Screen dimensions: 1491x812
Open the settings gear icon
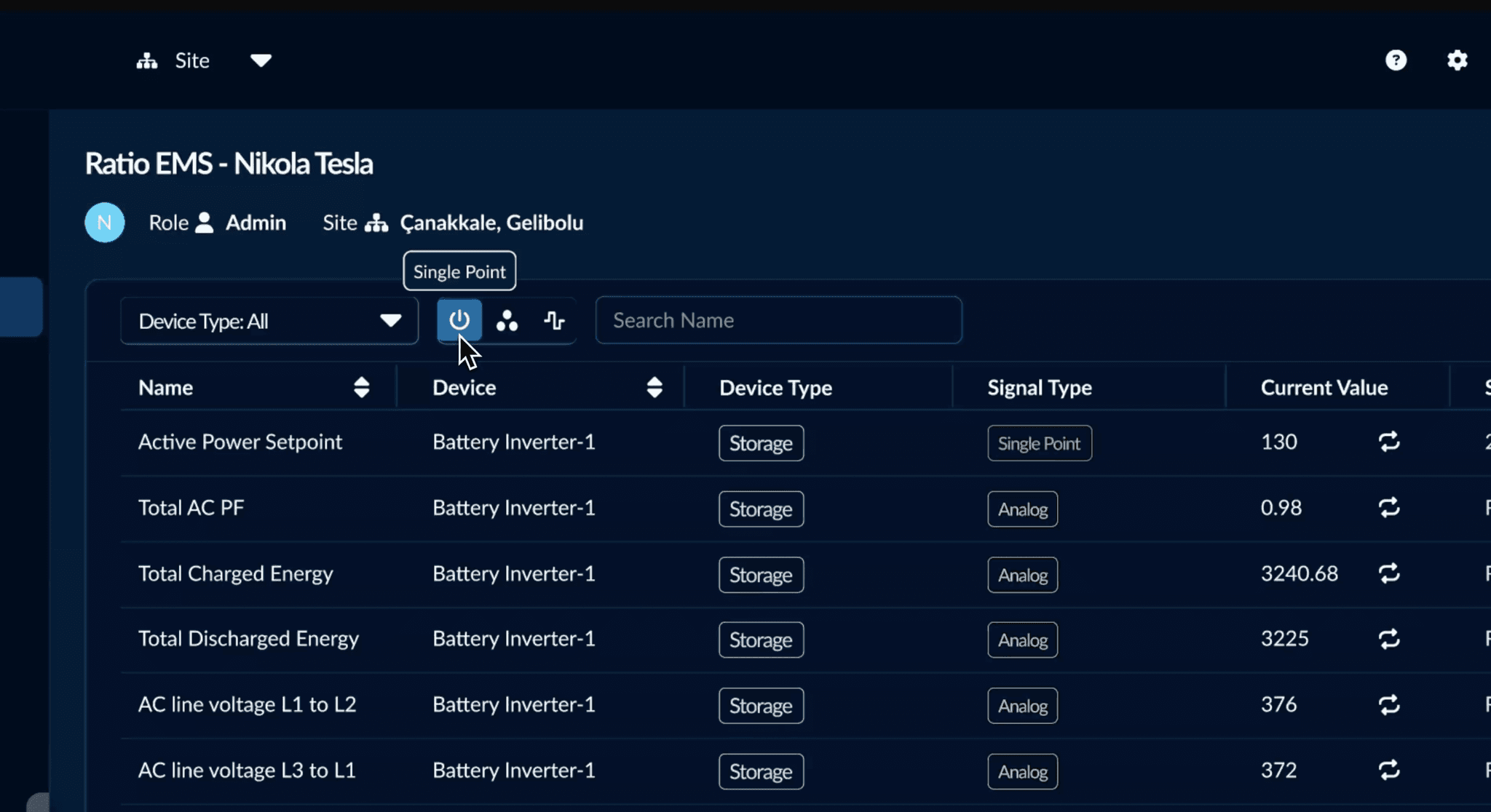coord(1457,60)
